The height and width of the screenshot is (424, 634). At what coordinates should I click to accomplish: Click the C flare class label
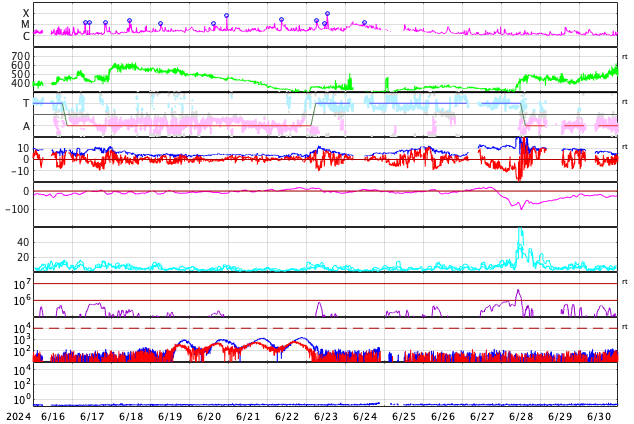point(26,36)
